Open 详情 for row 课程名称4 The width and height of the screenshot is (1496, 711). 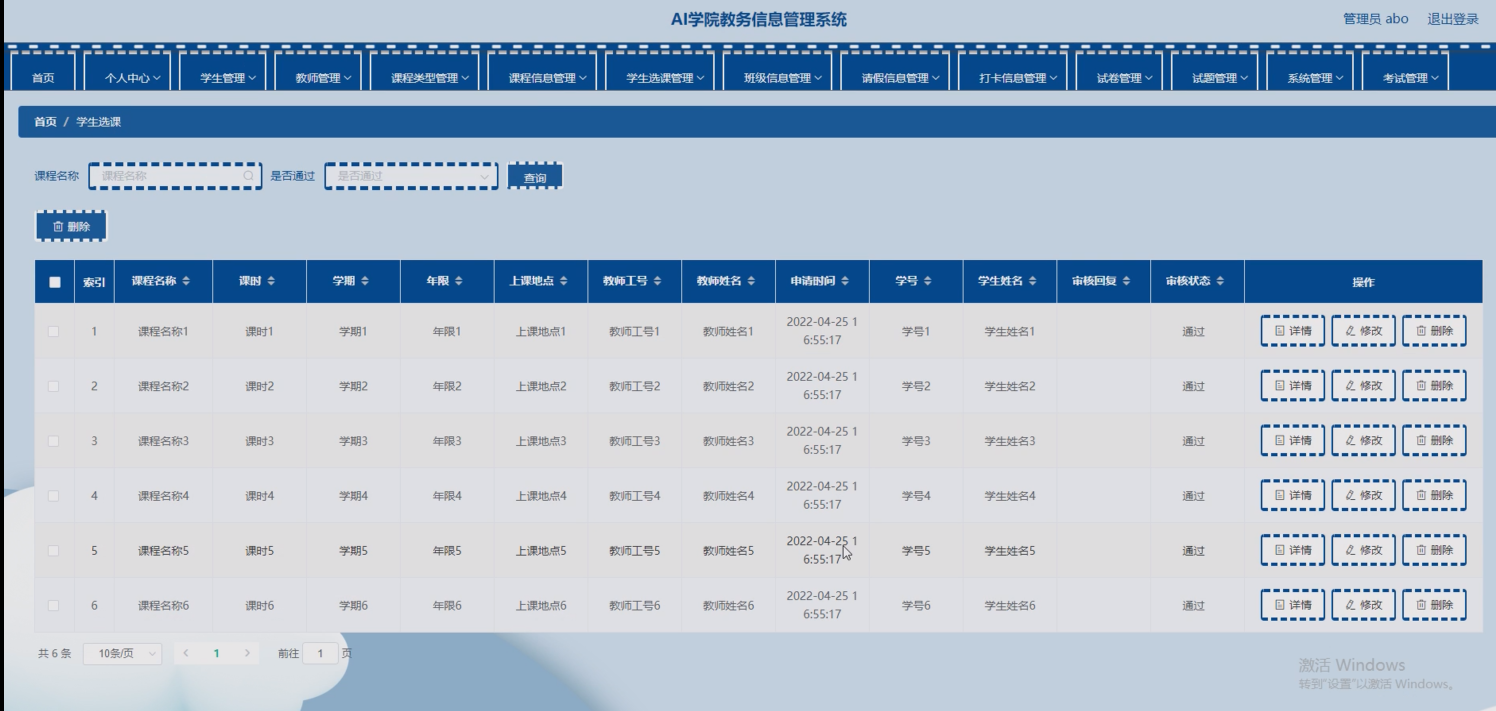pyautogui.click(x=1292, y=496)
